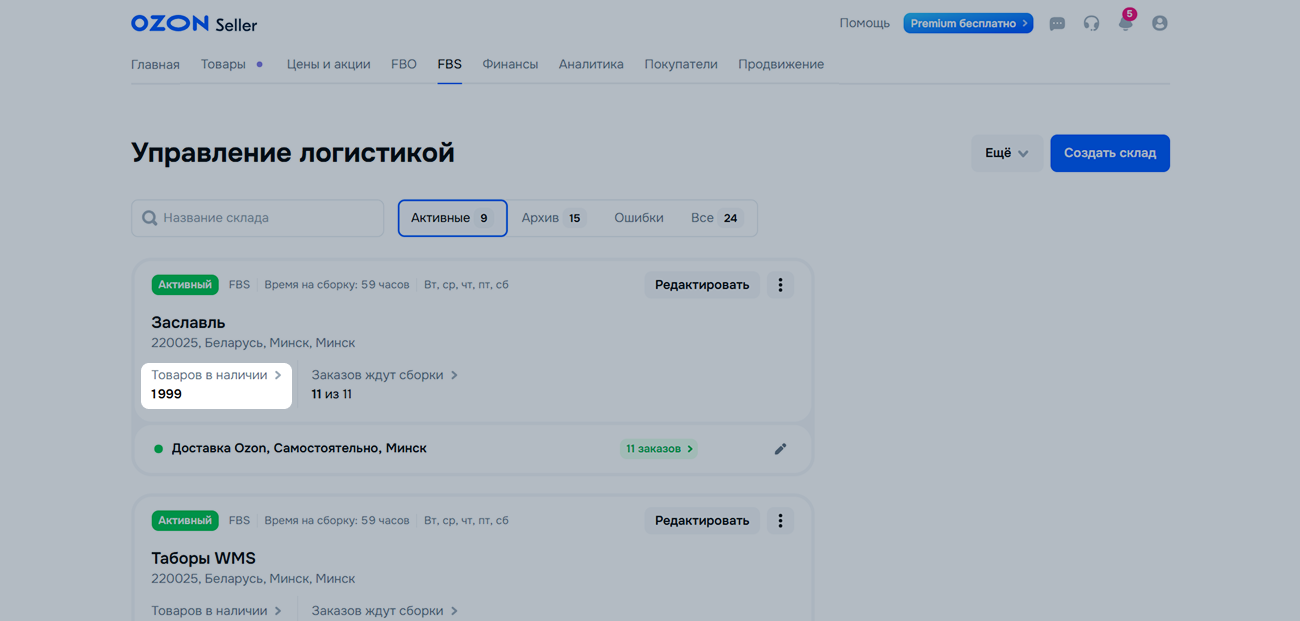Go to Цены и акции section
This screenshot has width=1300, height=621.
pyautogui.click(x=328, y=64)
